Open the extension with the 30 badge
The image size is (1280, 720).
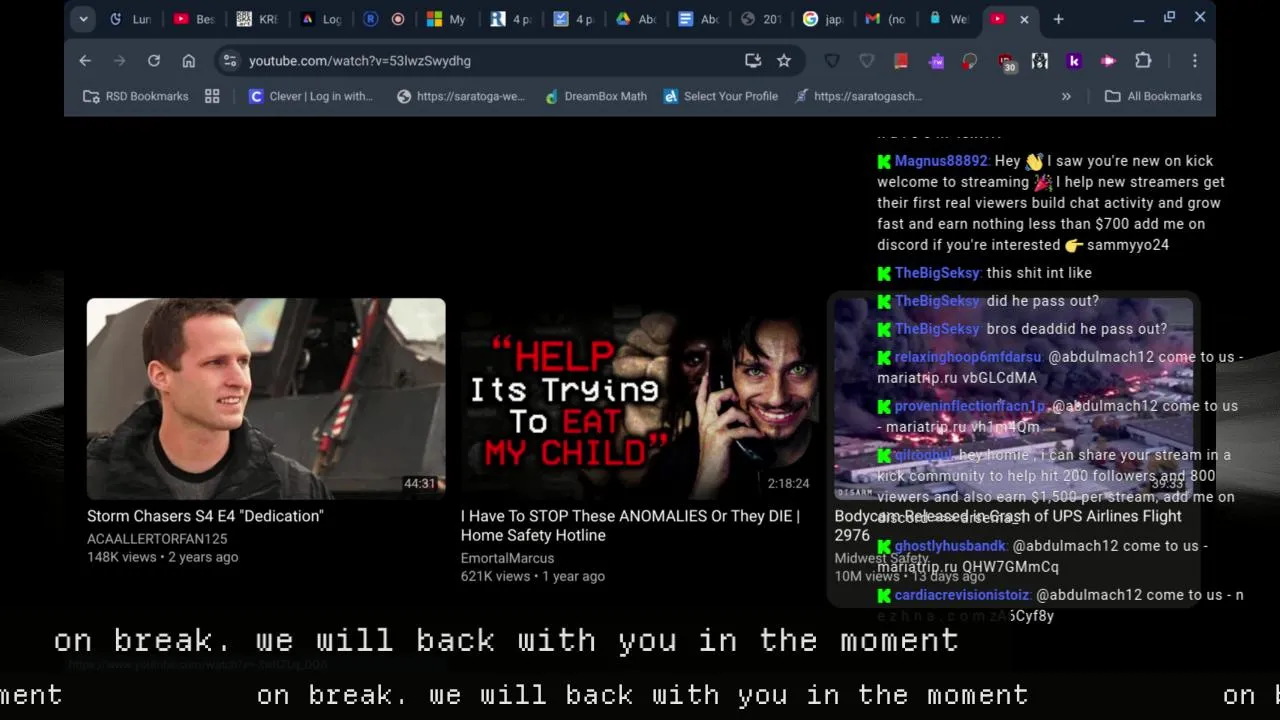[x=1006, y=62]
